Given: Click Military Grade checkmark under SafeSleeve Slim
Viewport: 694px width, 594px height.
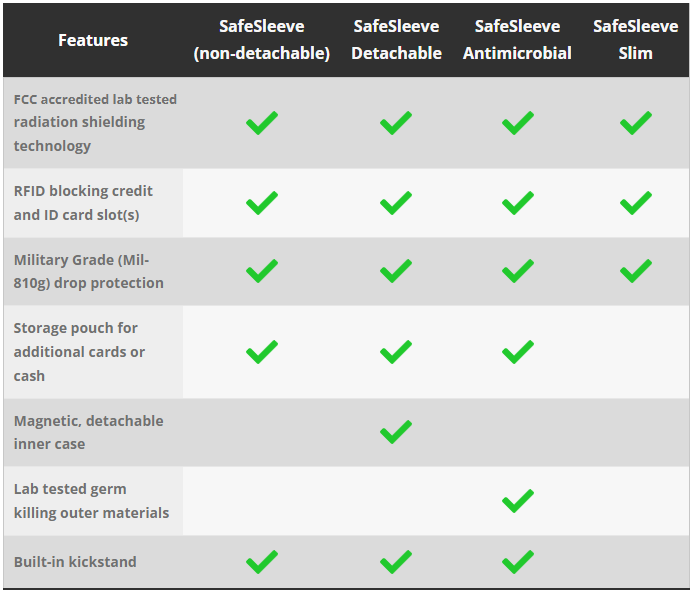Looking at the screenshot, I should click(x=635, y=271).
